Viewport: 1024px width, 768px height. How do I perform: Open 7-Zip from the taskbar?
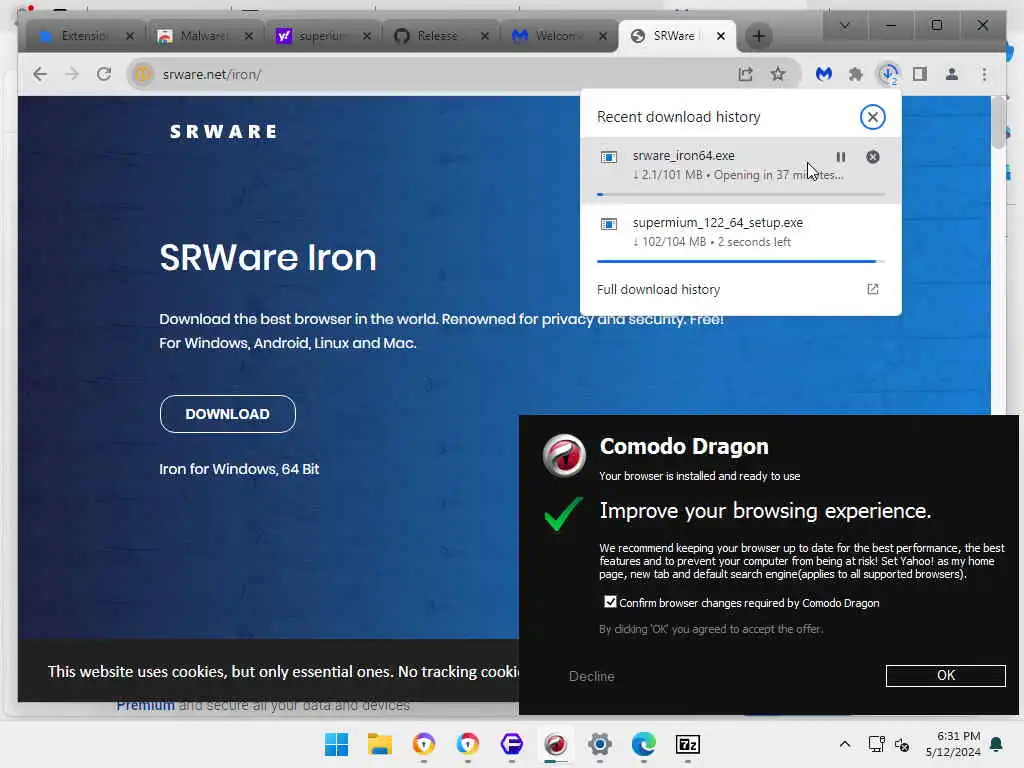tap(687, 744)
